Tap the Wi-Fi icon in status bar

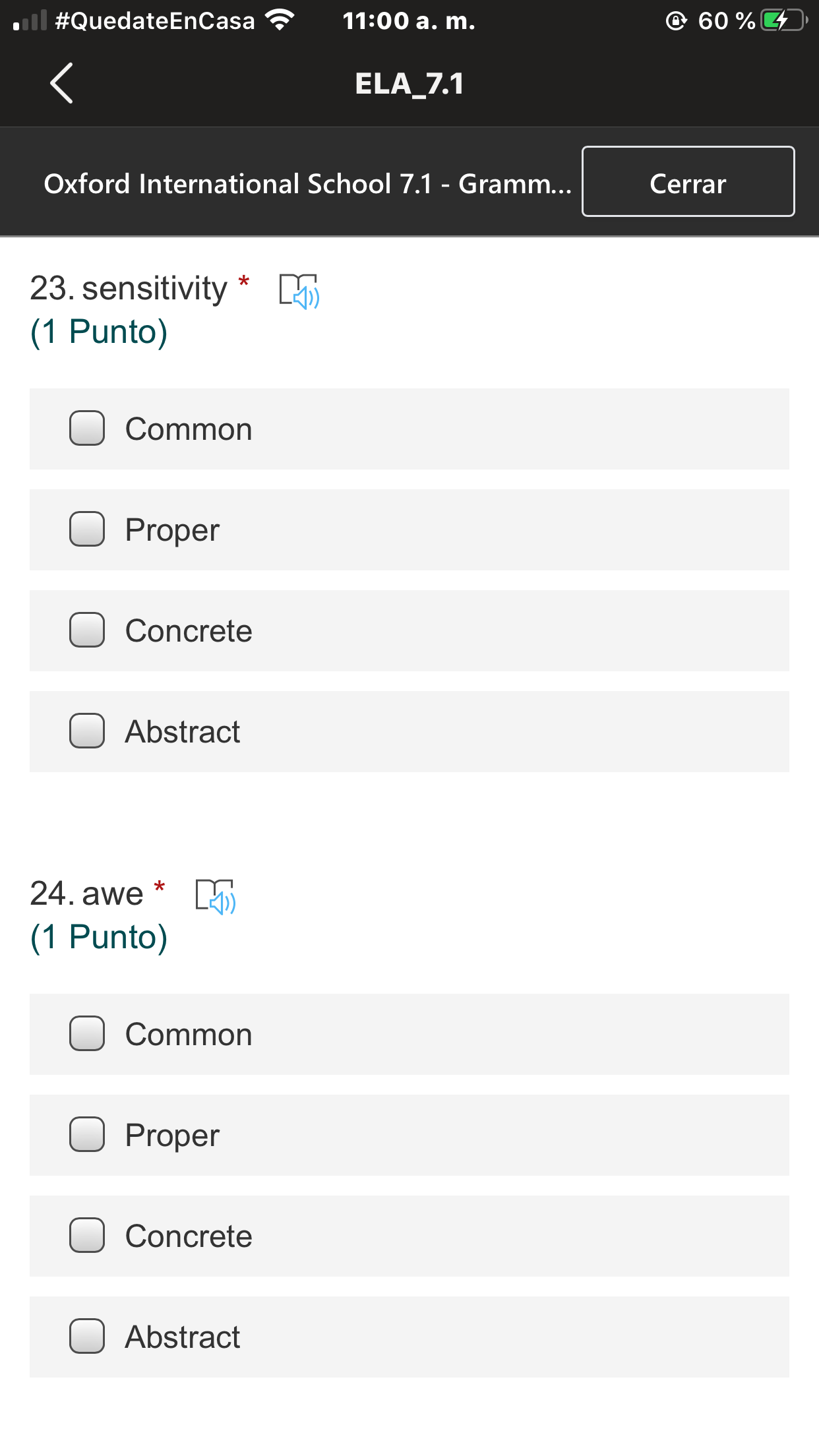point(280,21)
